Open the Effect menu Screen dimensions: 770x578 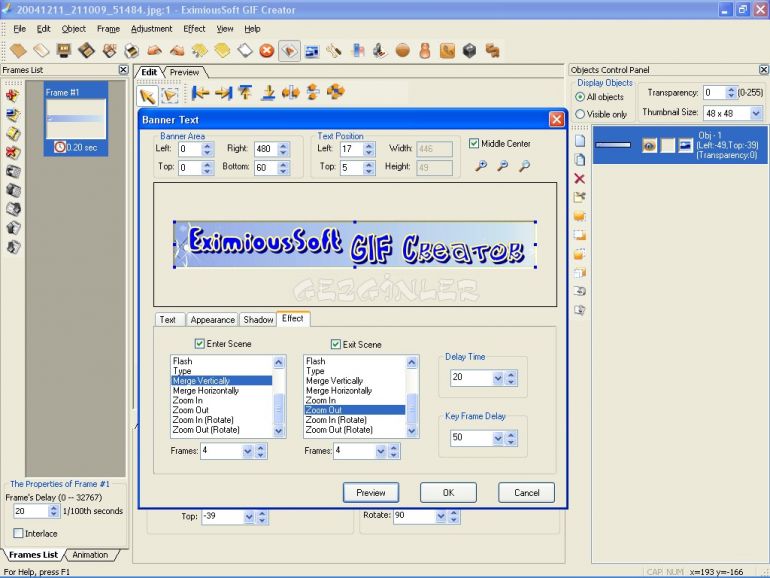tap(194, 28)
